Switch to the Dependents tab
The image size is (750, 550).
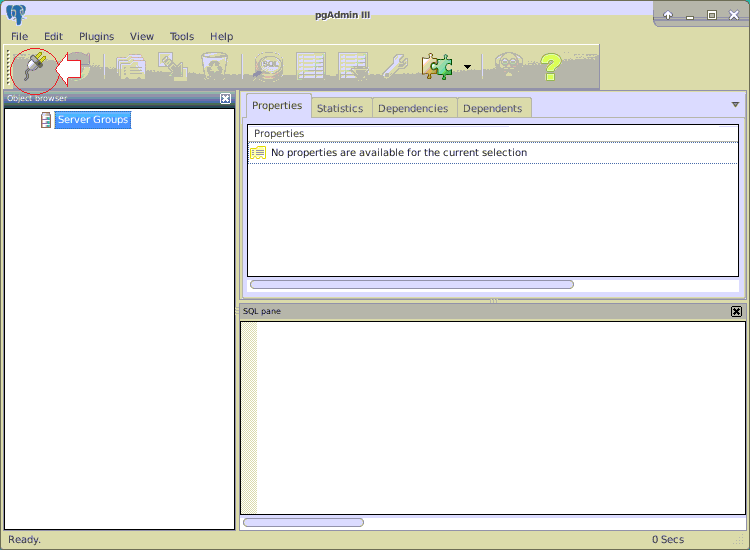tap(493, 109)
